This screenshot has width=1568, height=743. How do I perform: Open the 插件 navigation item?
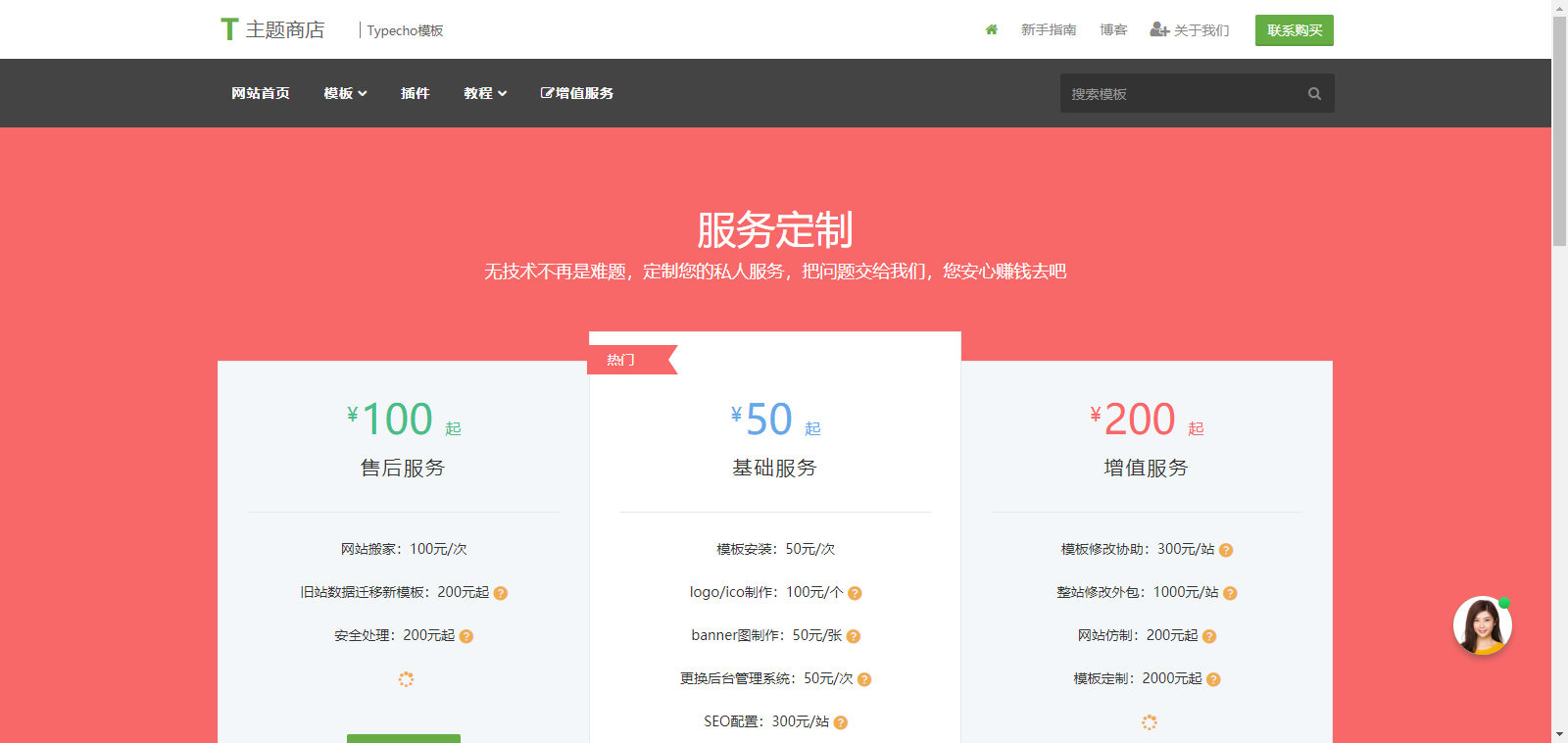coord(416,93)
